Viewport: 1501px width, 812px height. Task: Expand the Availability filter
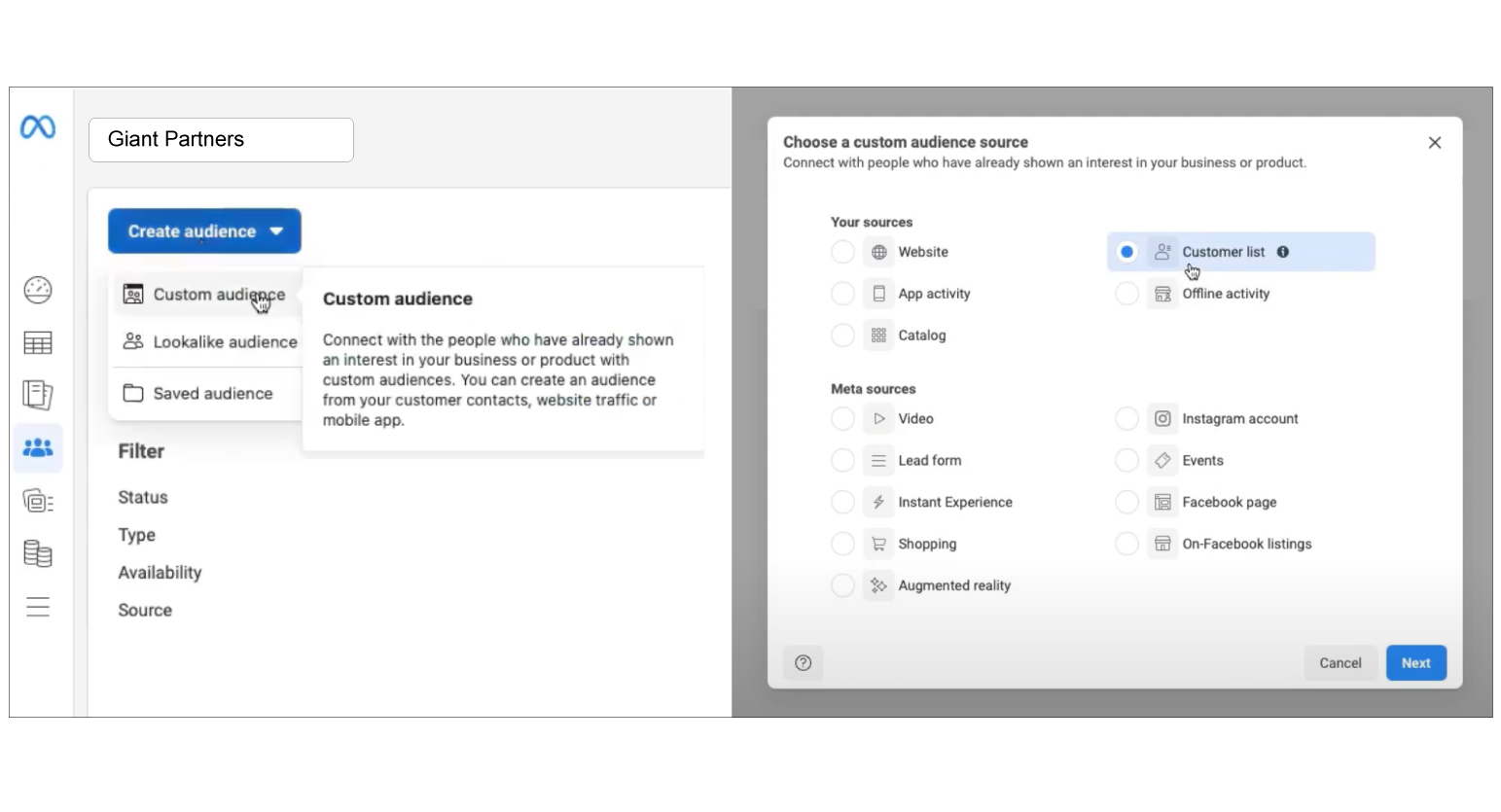pos(160,573)
